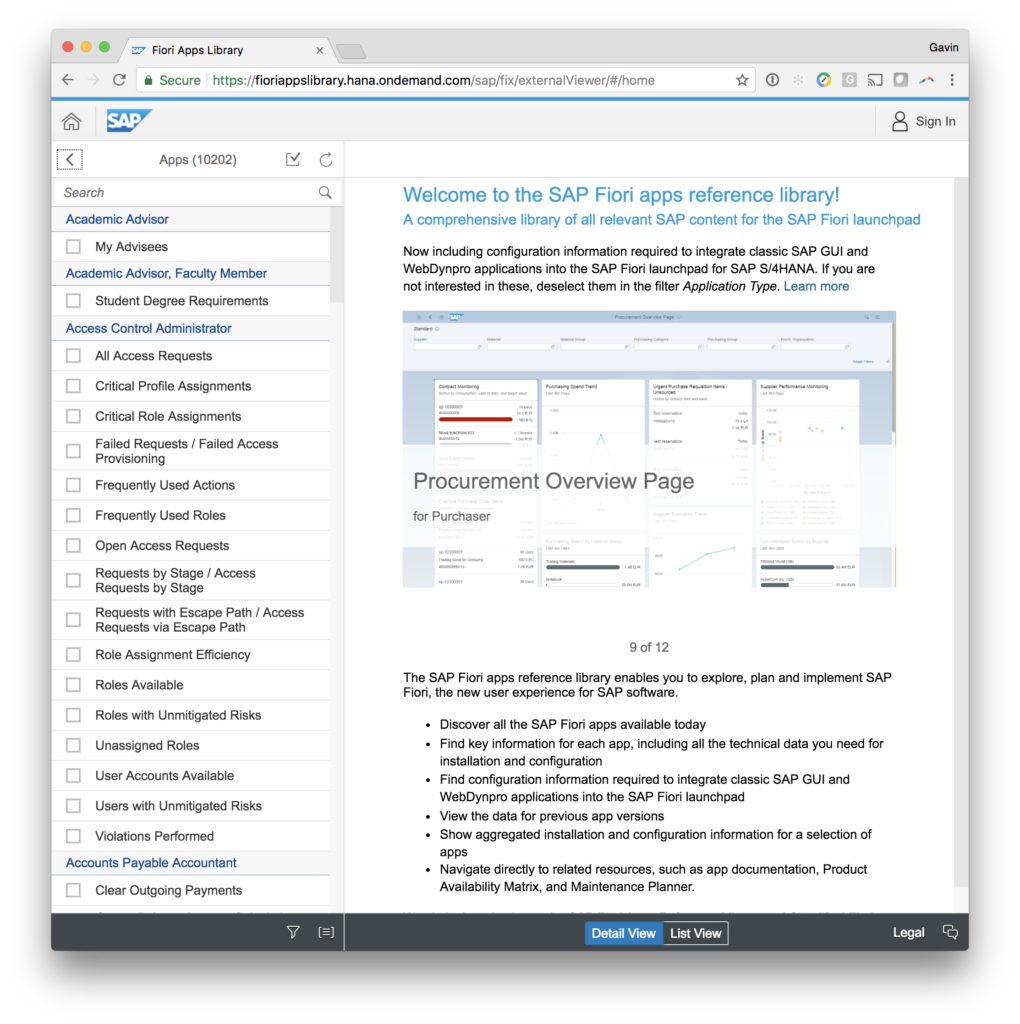Screen dimensions: 1020x1024
Task: Click the multi-select checkmark icon
Action: tap(293, 159)
